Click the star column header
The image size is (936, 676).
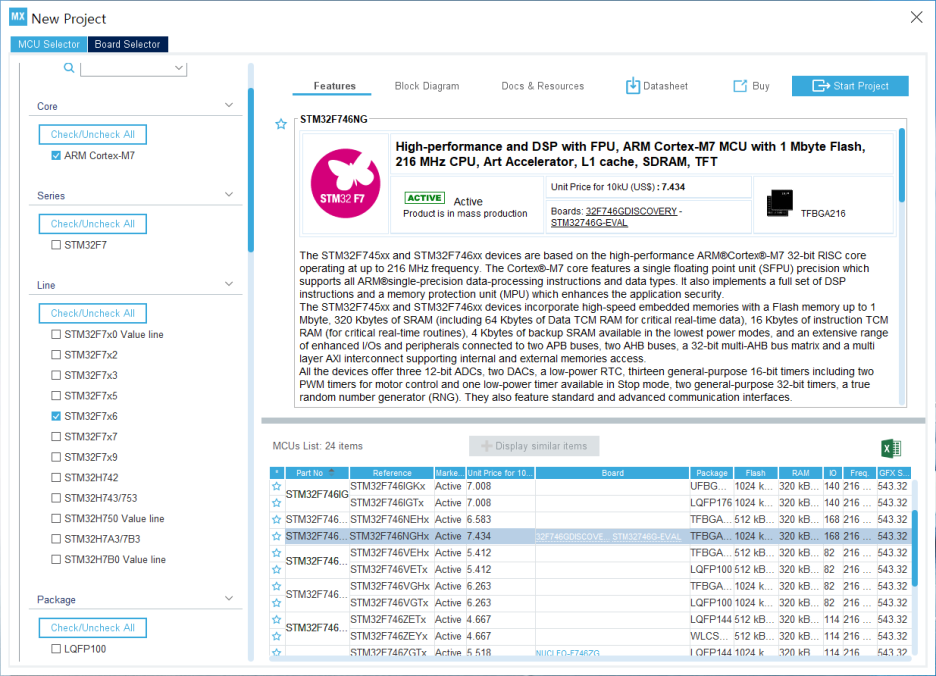(277, 473)
